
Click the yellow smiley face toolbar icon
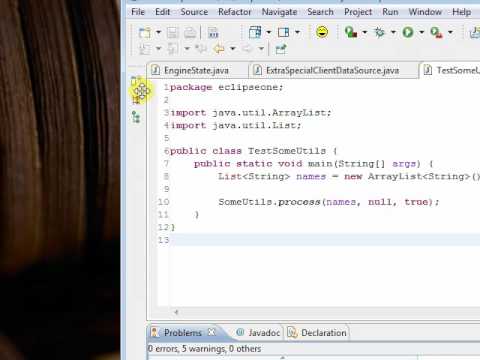[x=322, y=32]
